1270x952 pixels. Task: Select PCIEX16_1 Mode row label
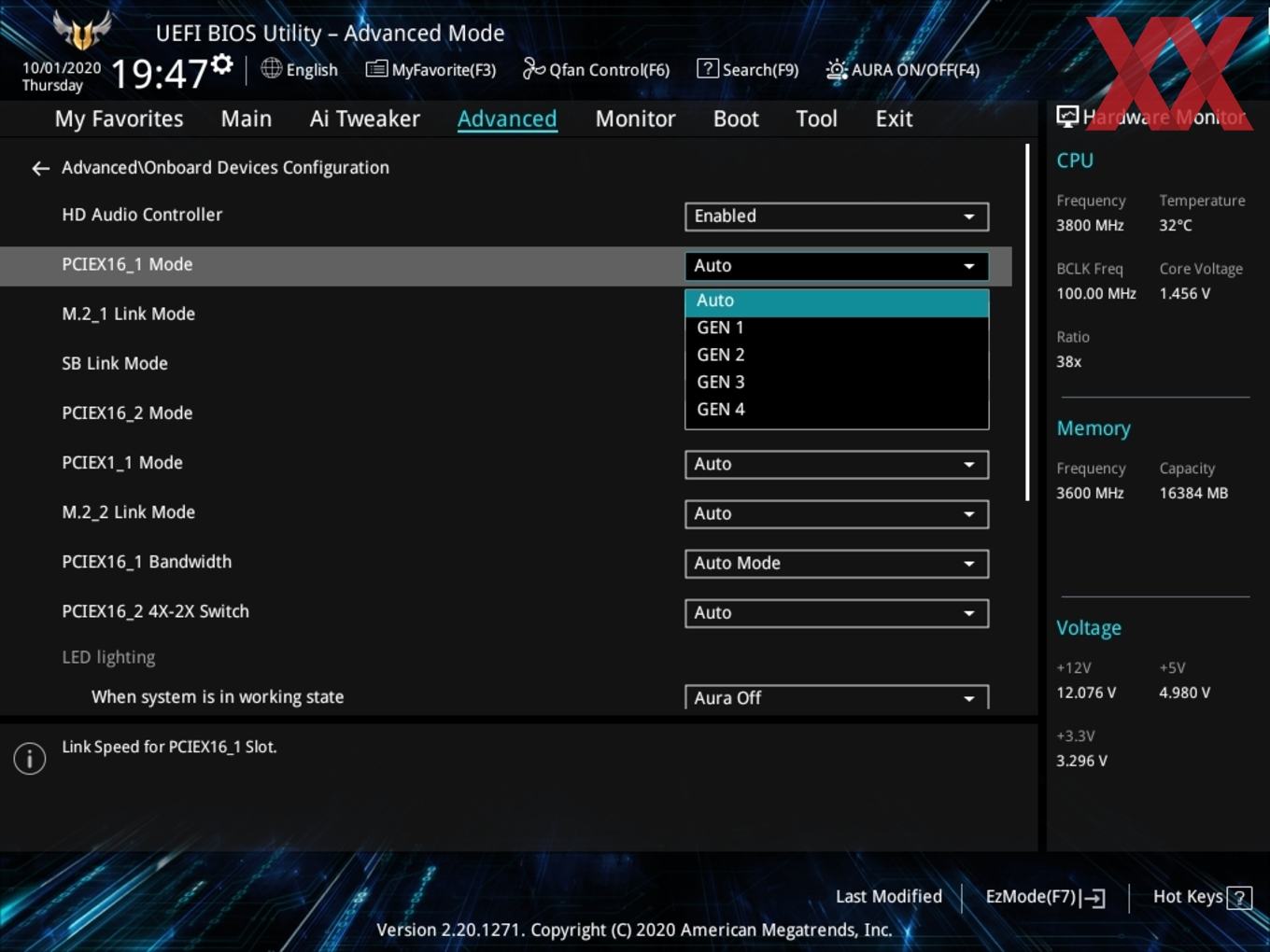pyautogui.click(x=127, y=264)
